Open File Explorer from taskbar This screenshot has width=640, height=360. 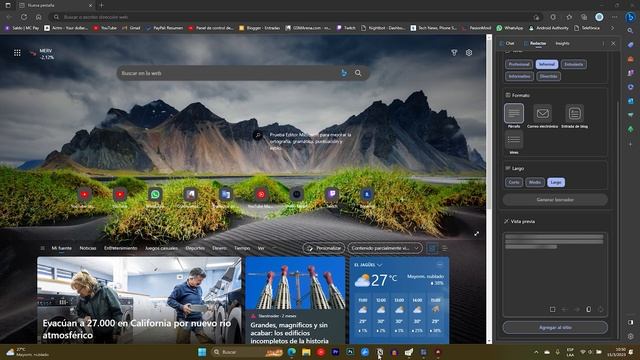306,352
